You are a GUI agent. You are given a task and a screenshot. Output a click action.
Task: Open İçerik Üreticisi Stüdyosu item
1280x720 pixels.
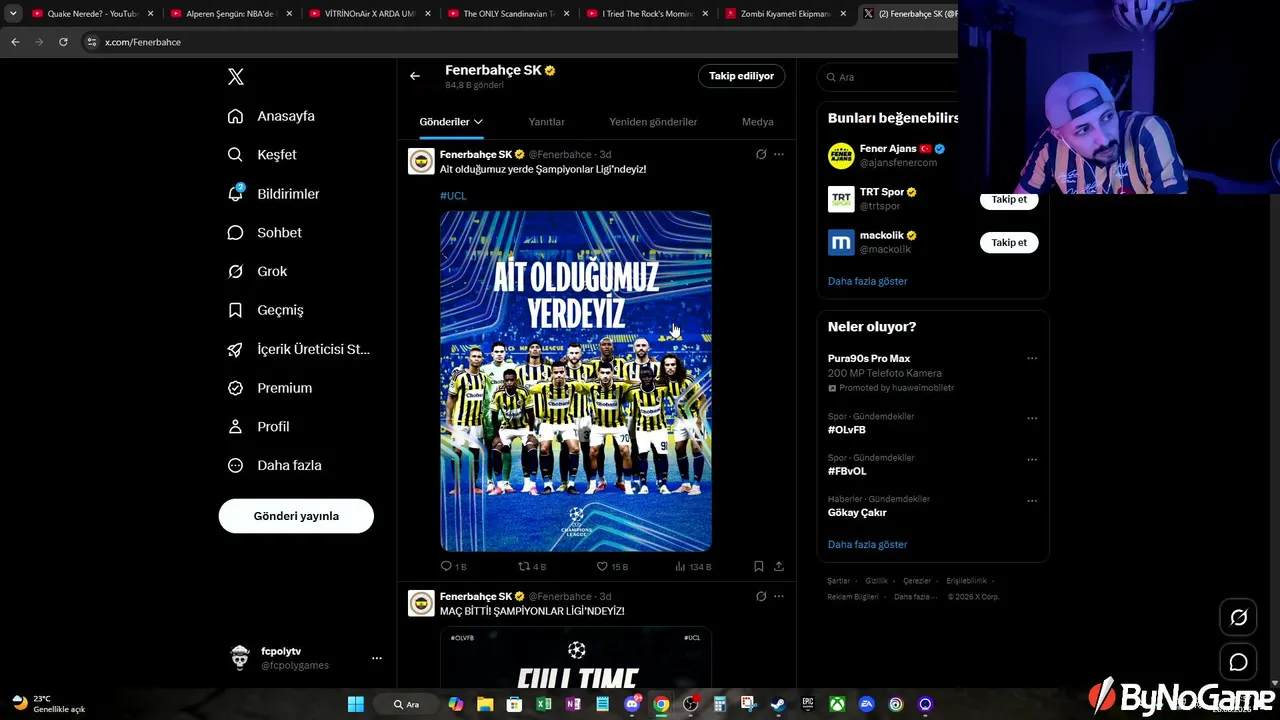(x=298, y=349)
